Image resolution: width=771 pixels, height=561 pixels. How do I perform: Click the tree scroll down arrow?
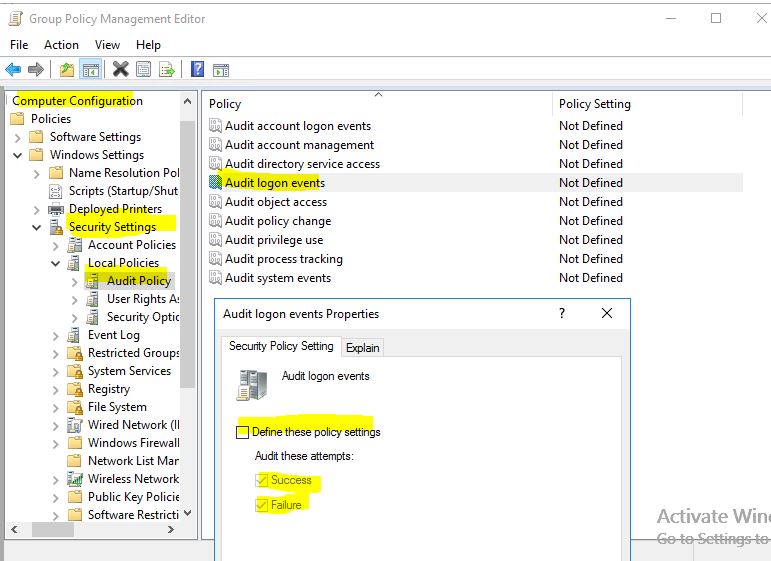(x=187, y=513)
